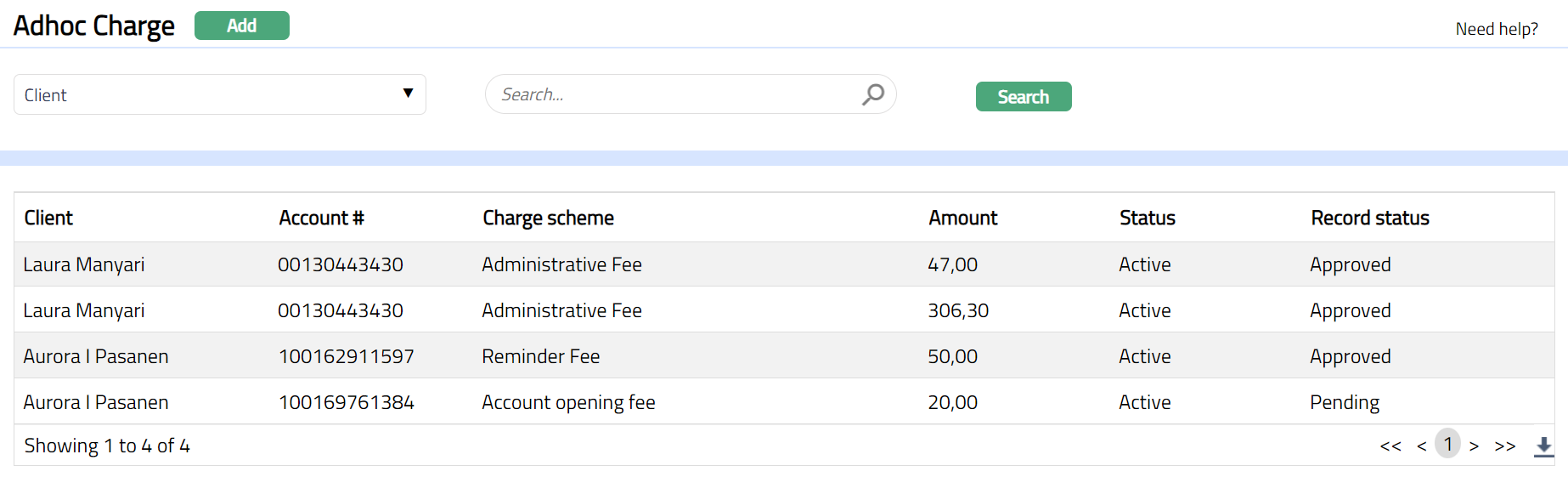The height and width of the screenshot is (477, 1568).
Task: Download the table using the download icon
Action: [1543, 446]
